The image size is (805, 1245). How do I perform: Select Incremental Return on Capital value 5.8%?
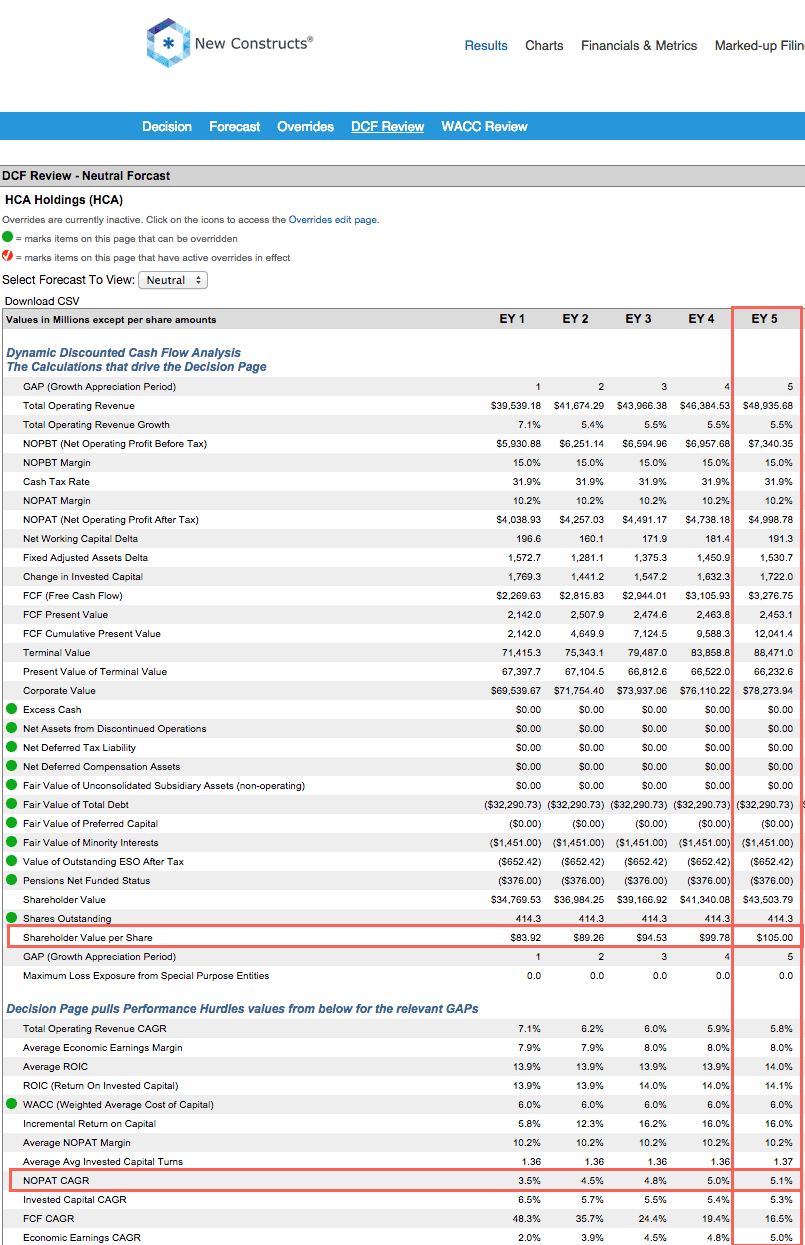click(x=530, y=1124)
